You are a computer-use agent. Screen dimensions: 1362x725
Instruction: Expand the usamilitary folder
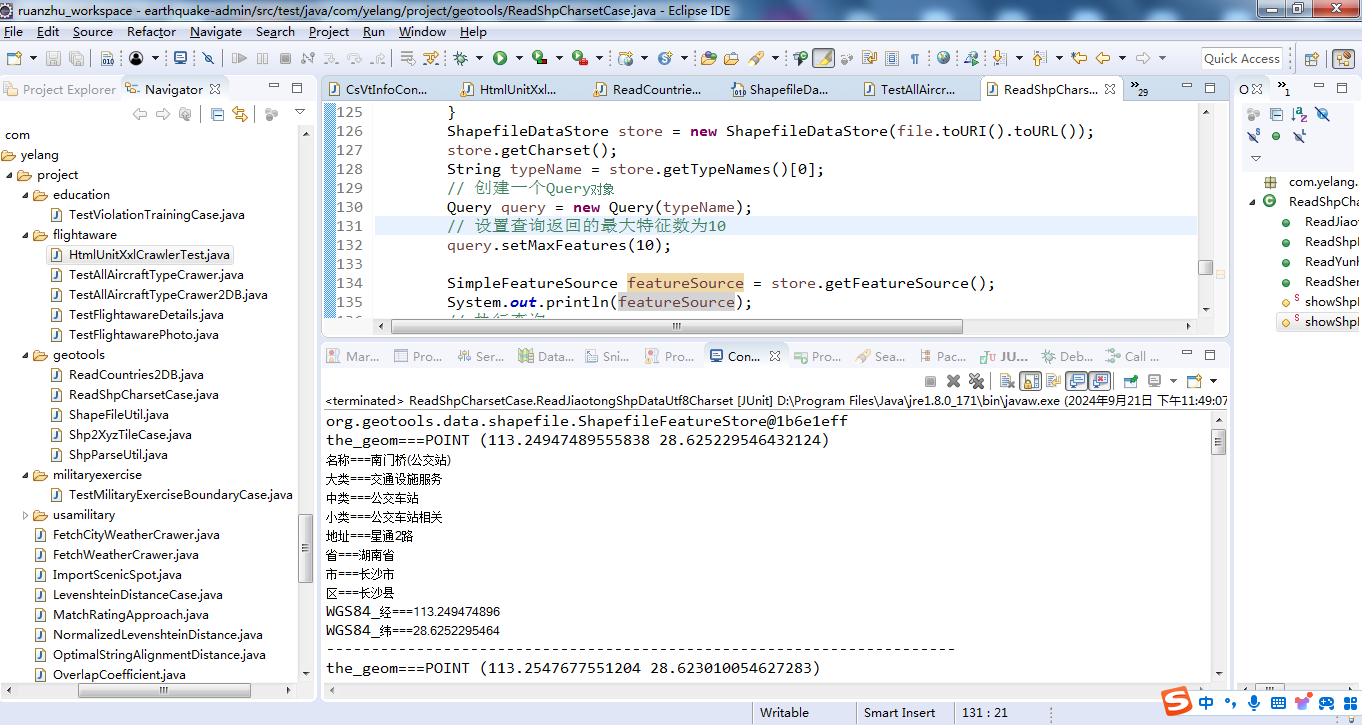26,515
